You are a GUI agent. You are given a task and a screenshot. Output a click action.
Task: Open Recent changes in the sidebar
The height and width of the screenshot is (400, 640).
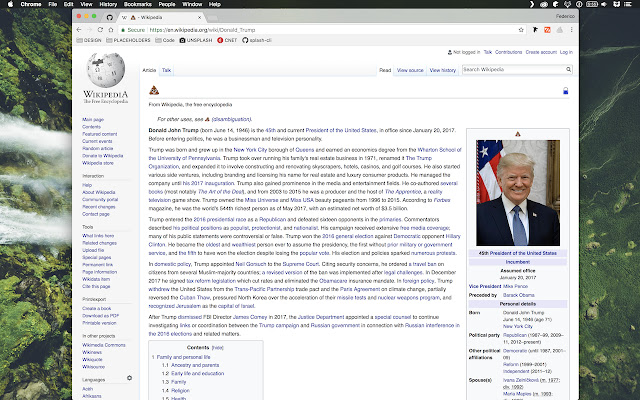[99, 207]
